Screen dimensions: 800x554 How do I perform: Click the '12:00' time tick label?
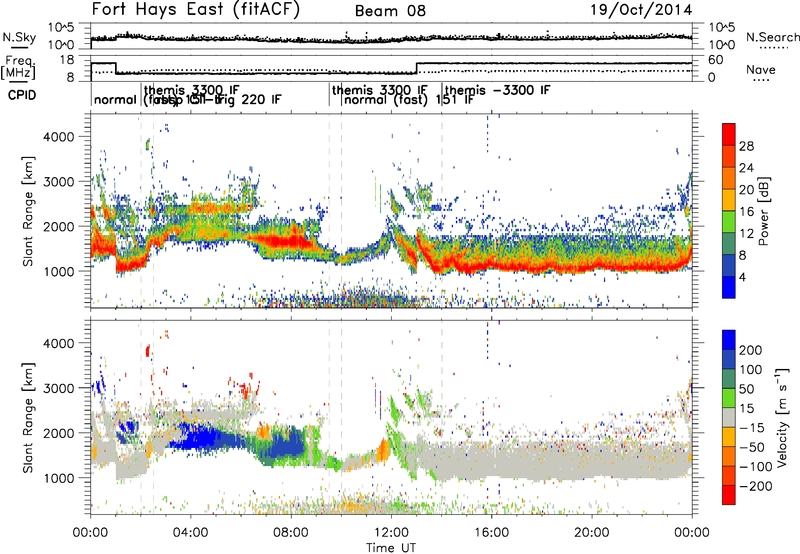pos(391,533)
